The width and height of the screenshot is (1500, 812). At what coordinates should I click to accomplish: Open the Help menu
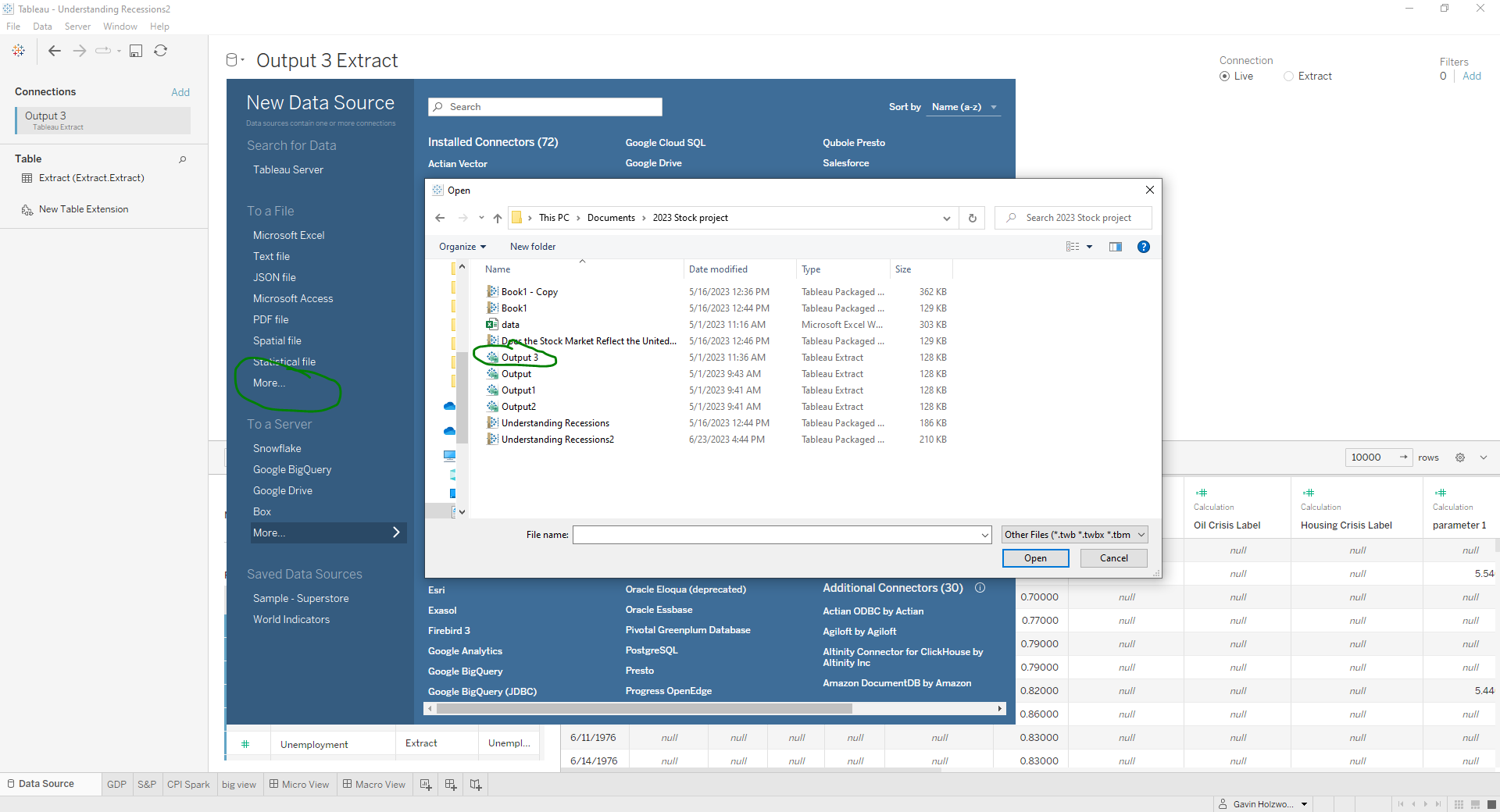(x=159, y=27)
